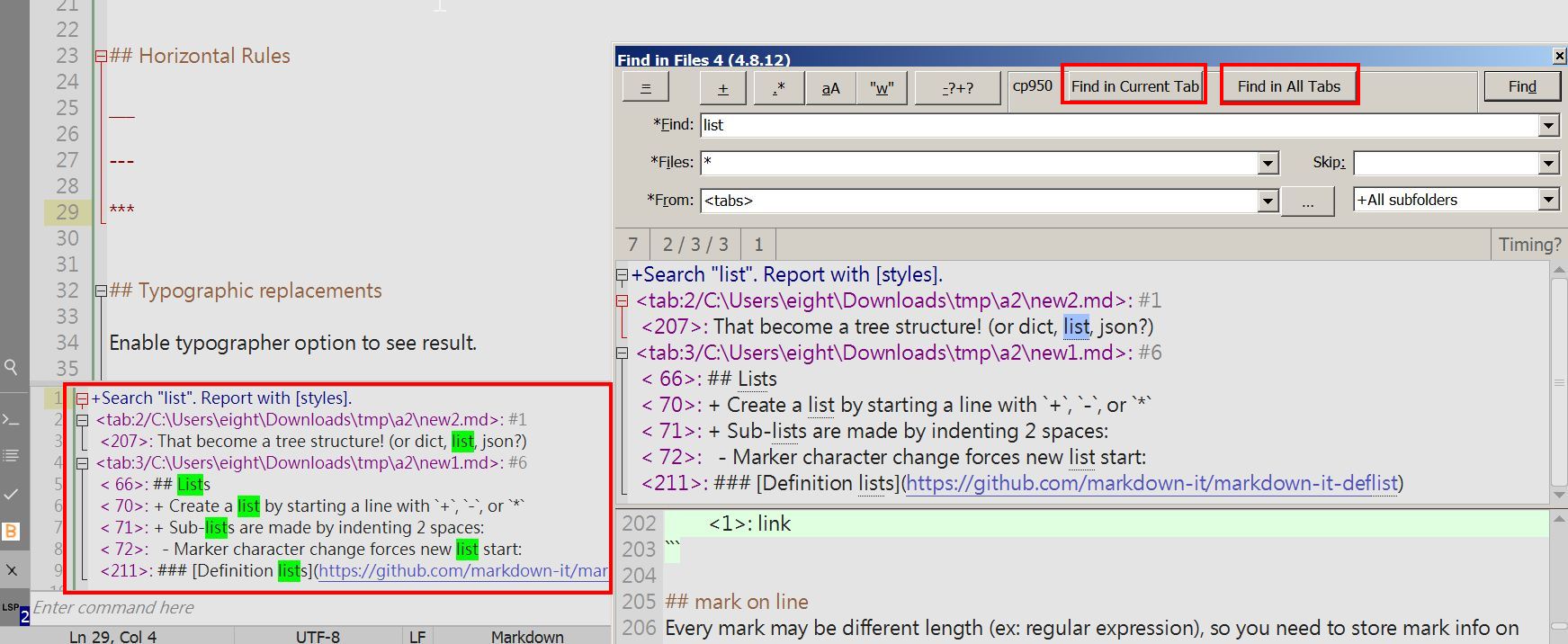Click the '-?+?' button in Find in Files

957,87
